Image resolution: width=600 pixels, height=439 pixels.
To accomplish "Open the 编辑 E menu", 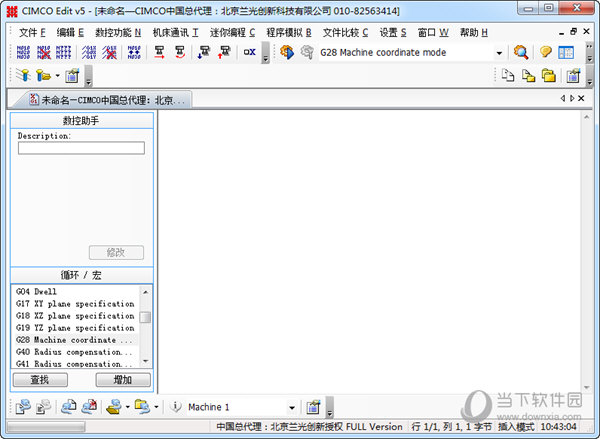I will [70, 33].
